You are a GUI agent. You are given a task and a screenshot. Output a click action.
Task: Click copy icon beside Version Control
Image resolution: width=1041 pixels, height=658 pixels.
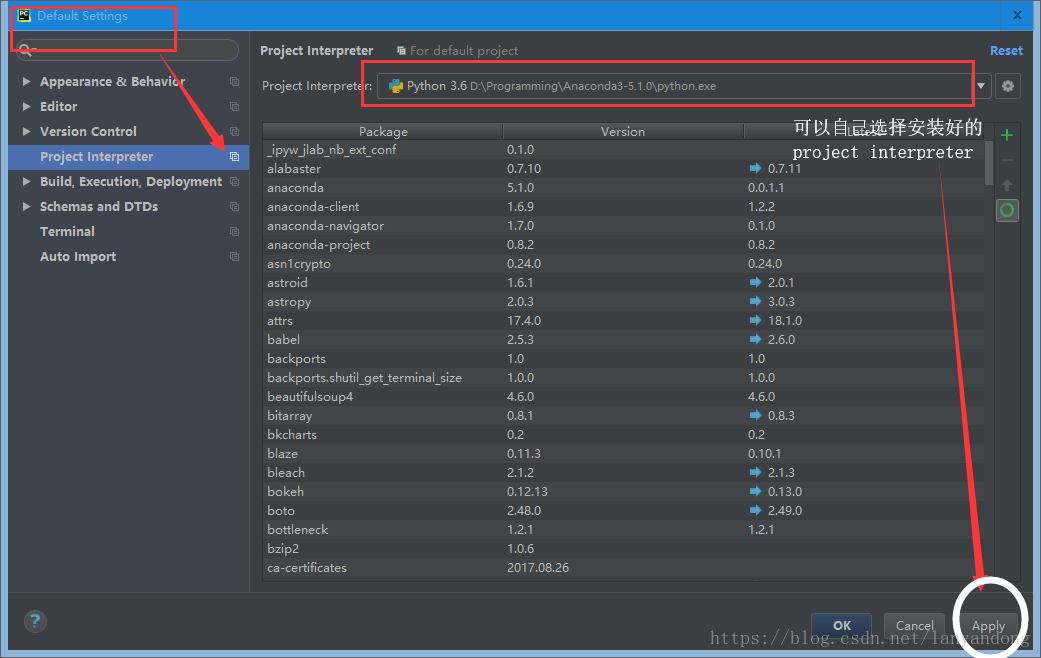click(x=234, y=131)
